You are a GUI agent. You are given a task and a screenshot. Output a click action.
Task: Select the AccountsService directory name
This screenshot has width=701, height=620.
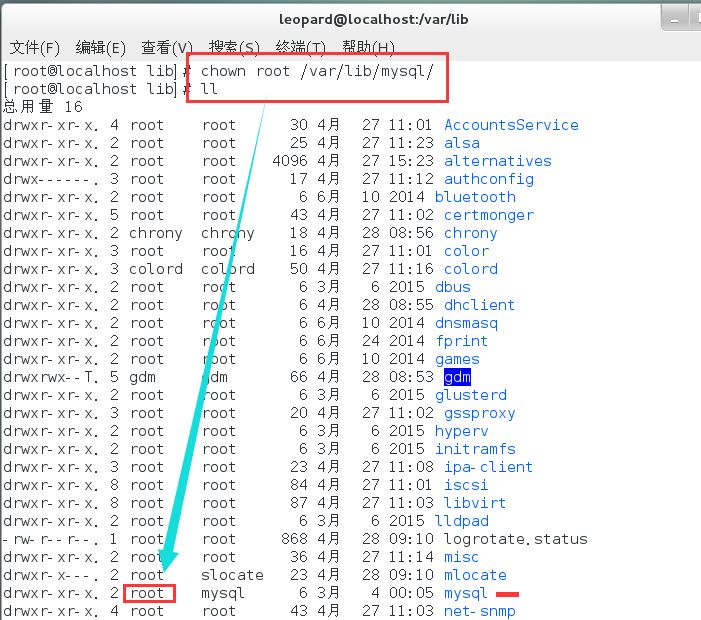click(x=511, y=125)
